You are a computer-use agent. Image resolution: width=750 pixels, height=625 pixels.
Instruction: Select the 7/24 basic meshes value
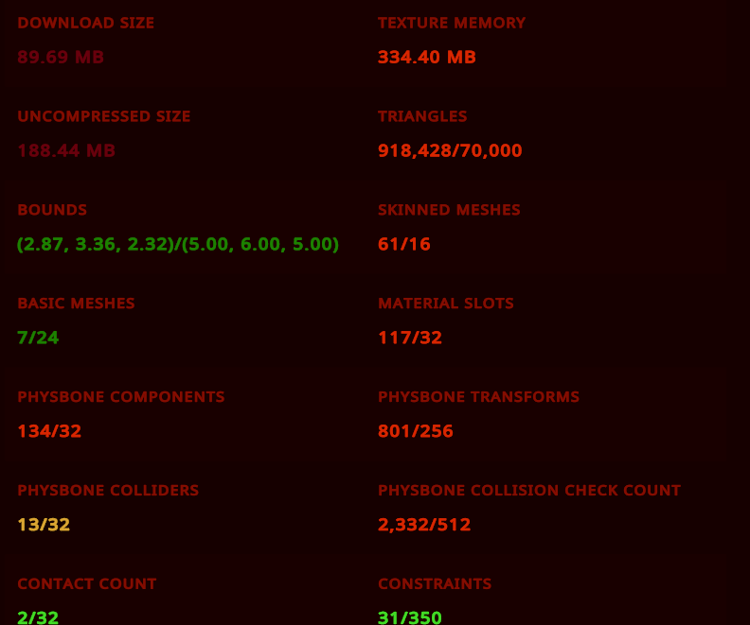(x=38, y=338)
